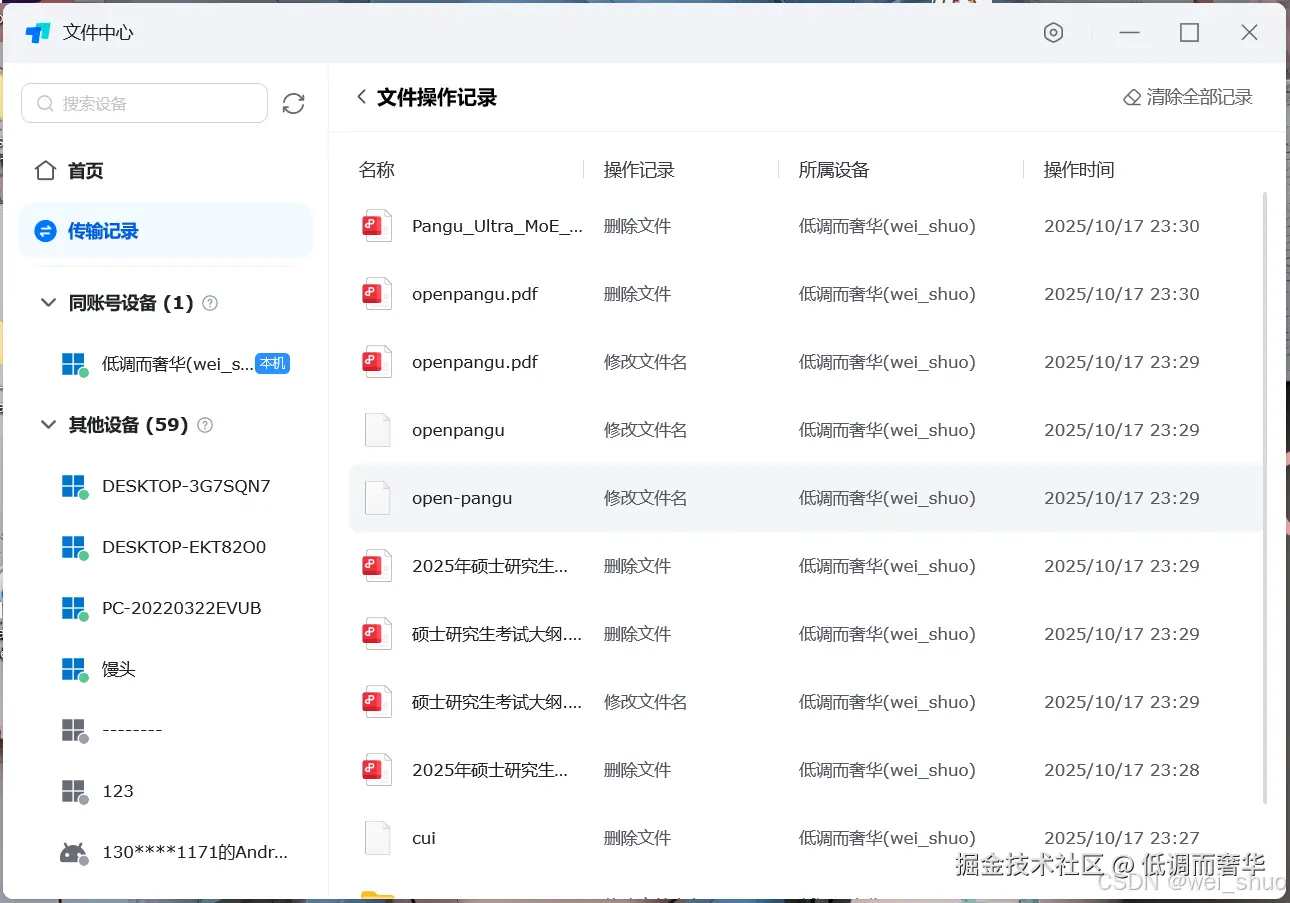Viewport: 1290px width, 903px height.
Task: Click the refresh icon beside the device search box
Action: pos(293,102)
